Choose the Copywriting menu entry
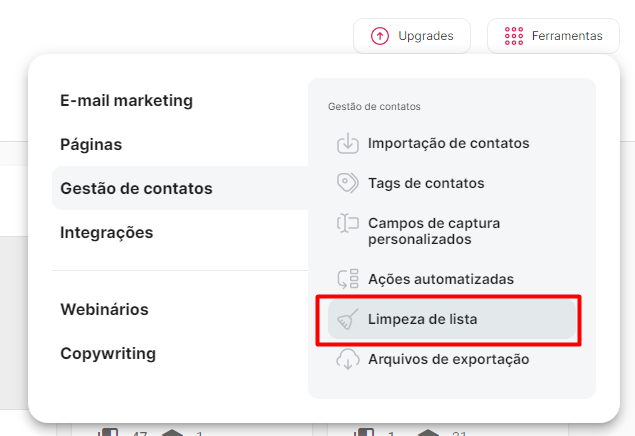This screenshot has height=436, width=635. (x=108, y=353)
